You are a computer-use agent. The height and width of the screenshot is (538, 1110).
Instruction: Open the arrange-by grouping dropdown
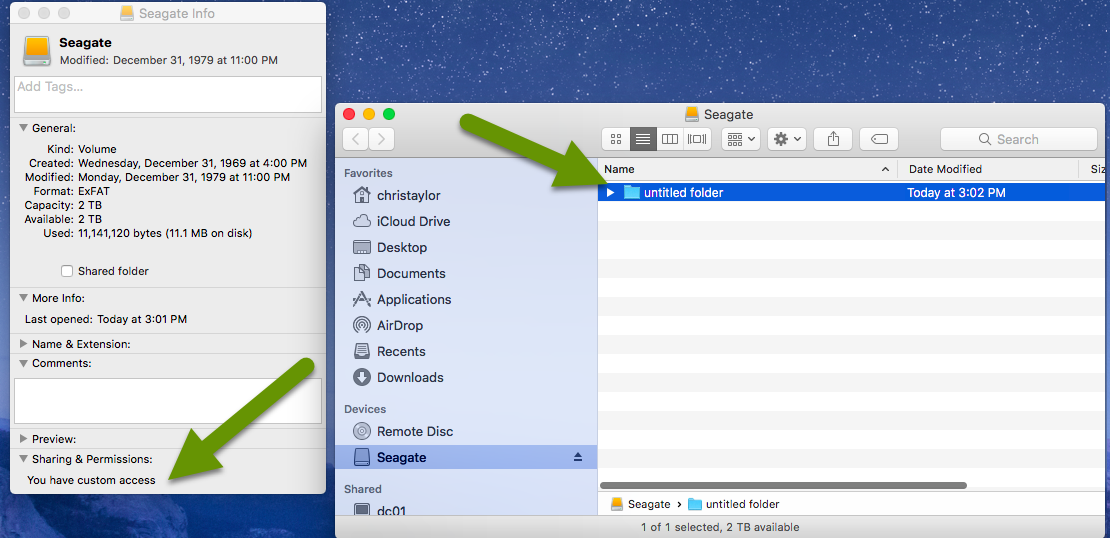coord(740,139)
